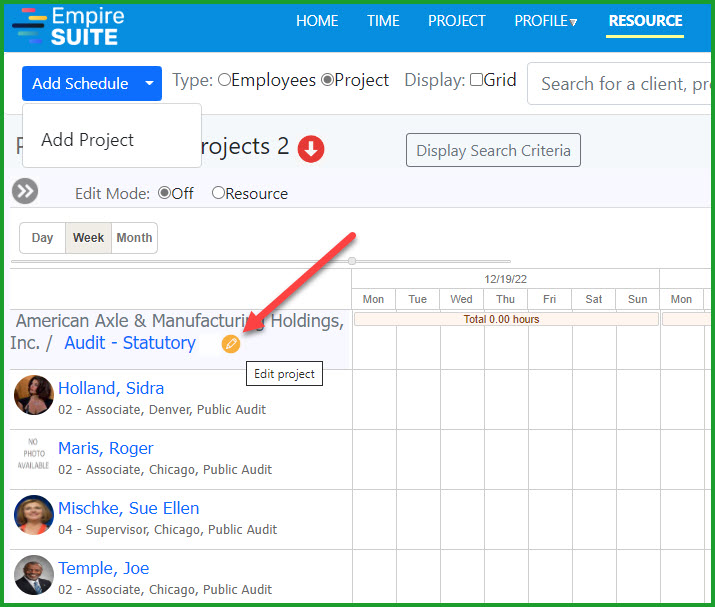Screen dimensions: 715x607
Task: Click the Thu column header
Action: tap(505, 299)
